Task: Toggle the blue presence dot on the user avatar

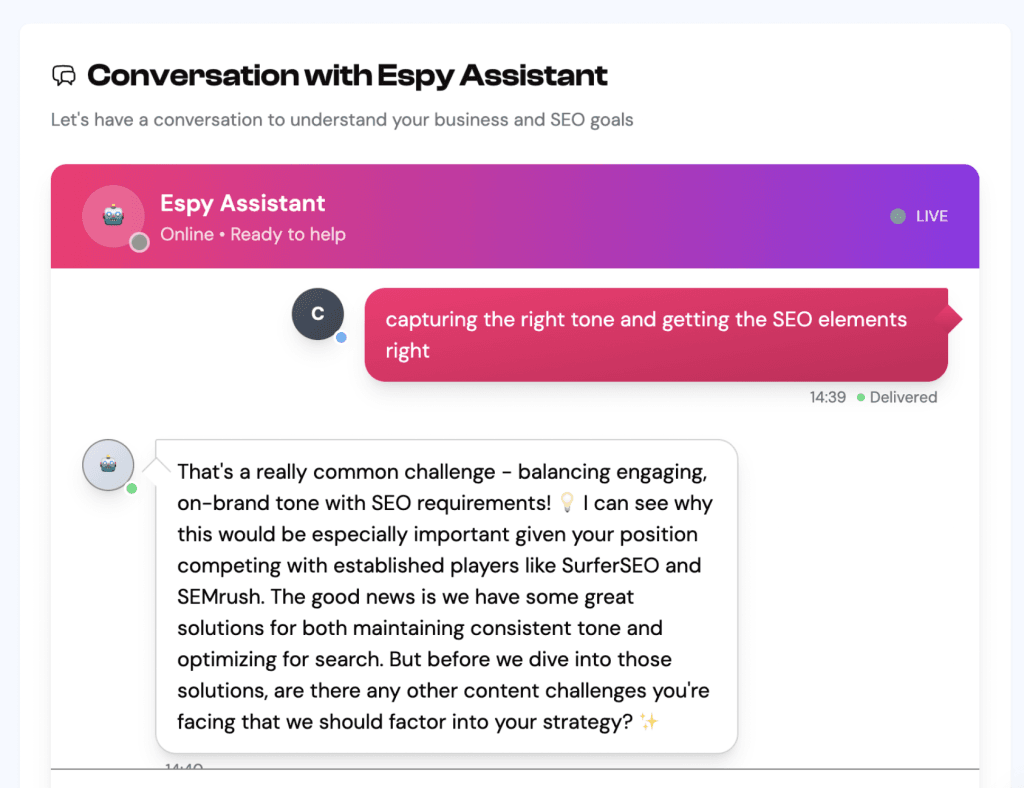Action: tap(339, 338)
